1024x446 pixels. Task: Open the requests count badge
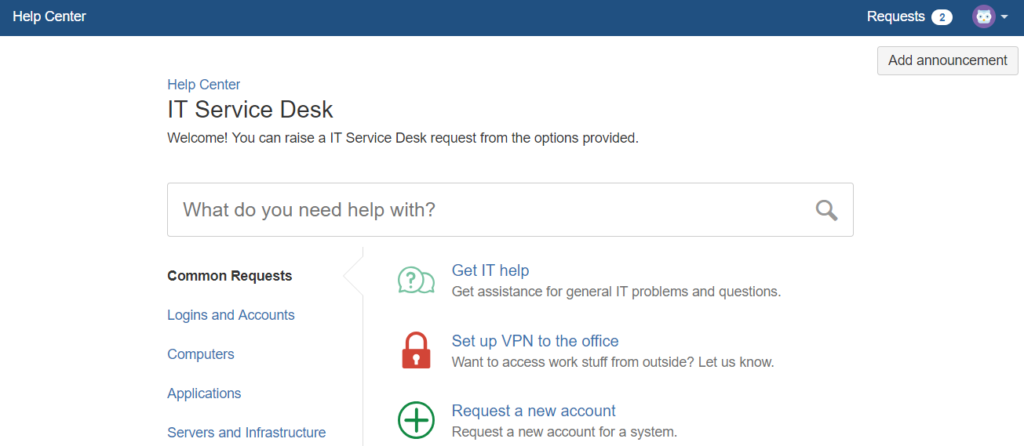pos(942,18)
